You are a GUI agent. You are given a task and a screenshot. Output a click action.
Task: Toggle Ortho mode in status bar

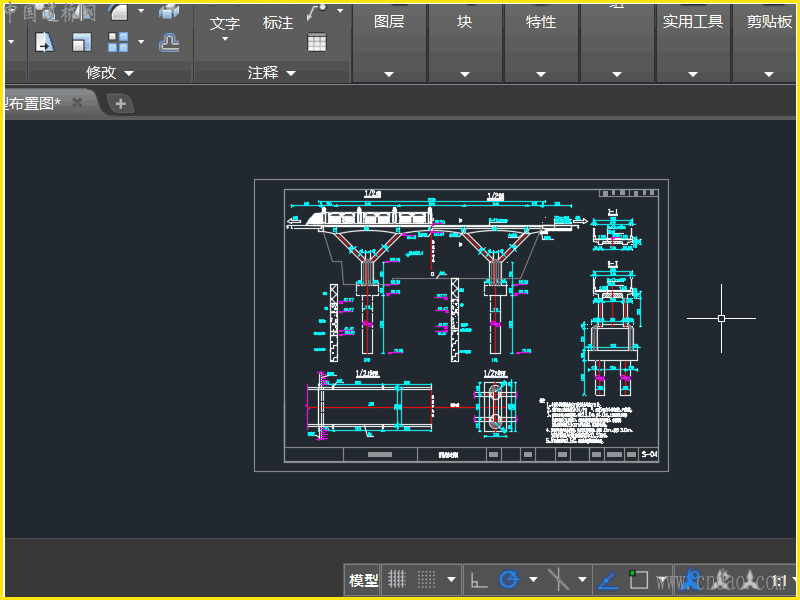(x=479, y=579)
